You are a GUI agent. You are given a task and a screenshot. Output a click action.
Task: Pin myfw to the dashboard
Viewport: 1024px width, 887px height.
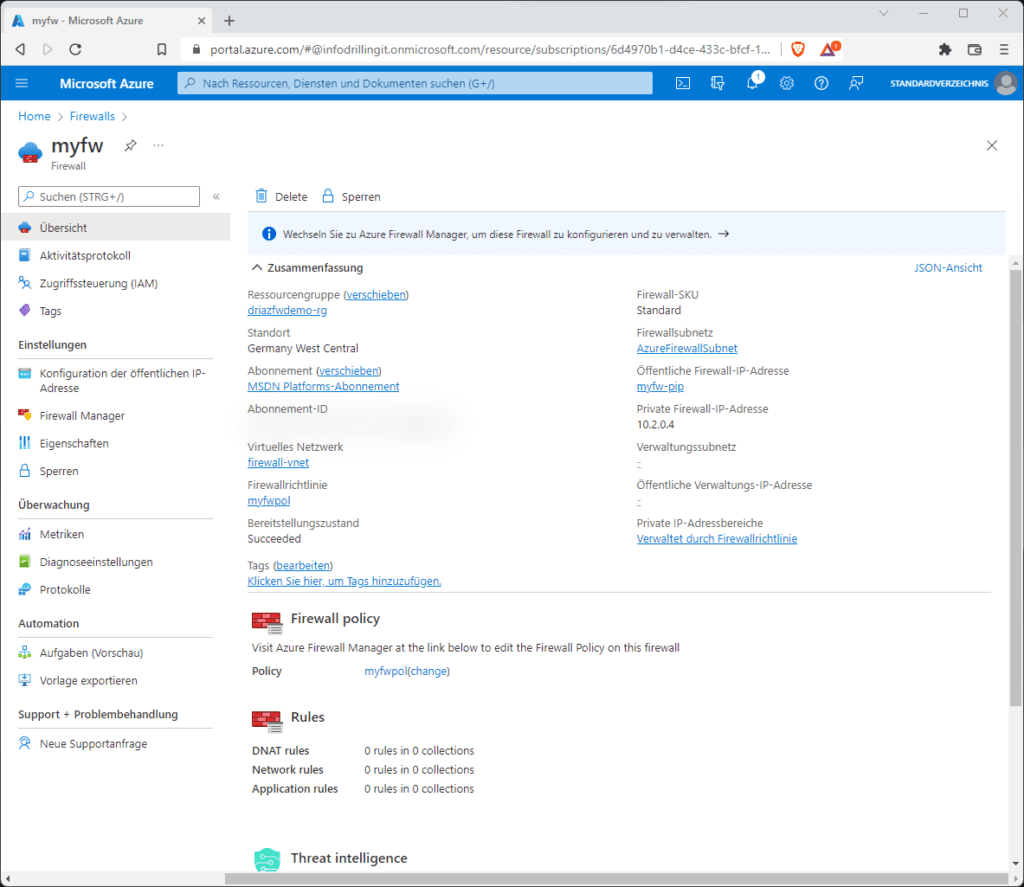[x=131, y=145]
